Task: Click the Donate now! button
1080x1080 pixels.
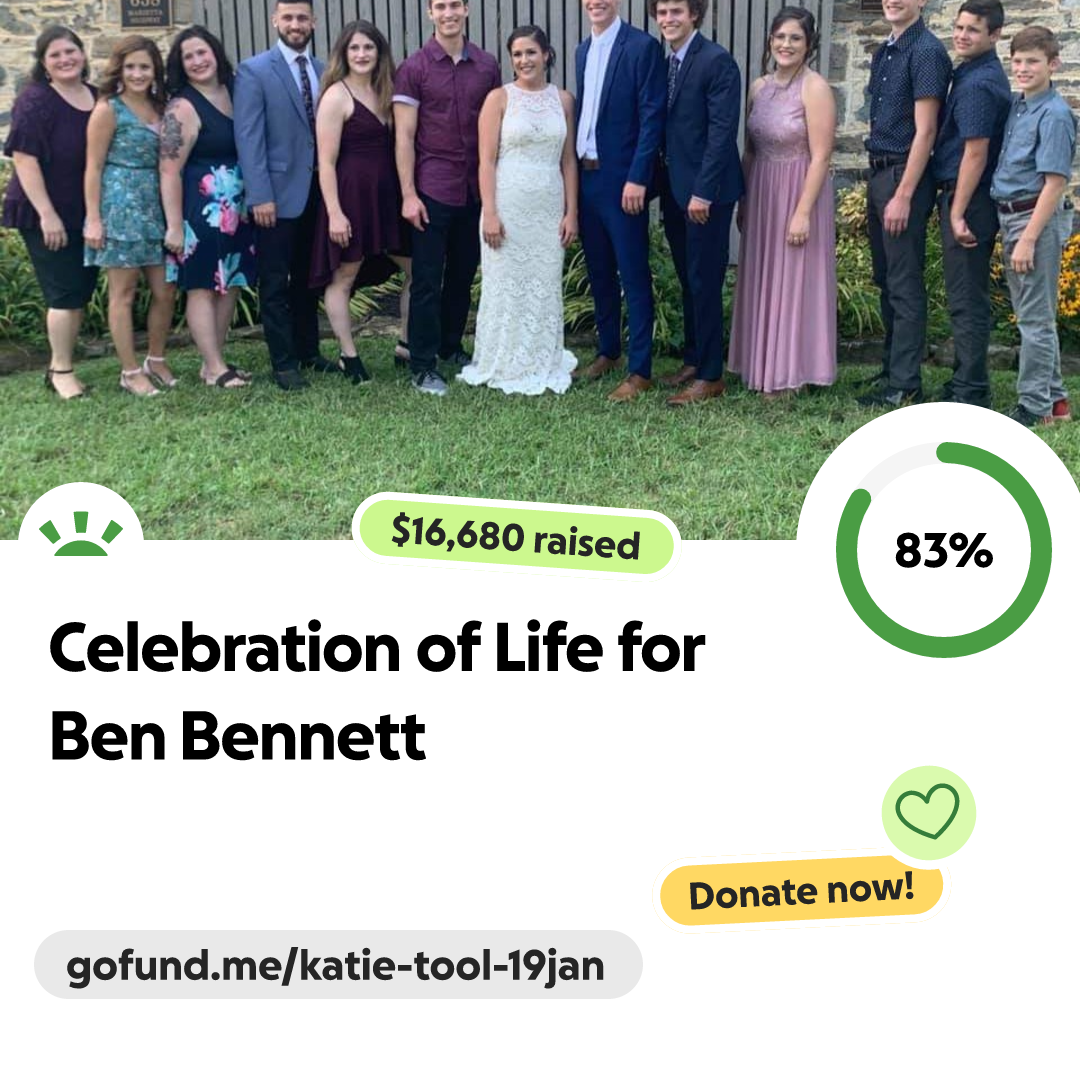Action: click(801, 892)
